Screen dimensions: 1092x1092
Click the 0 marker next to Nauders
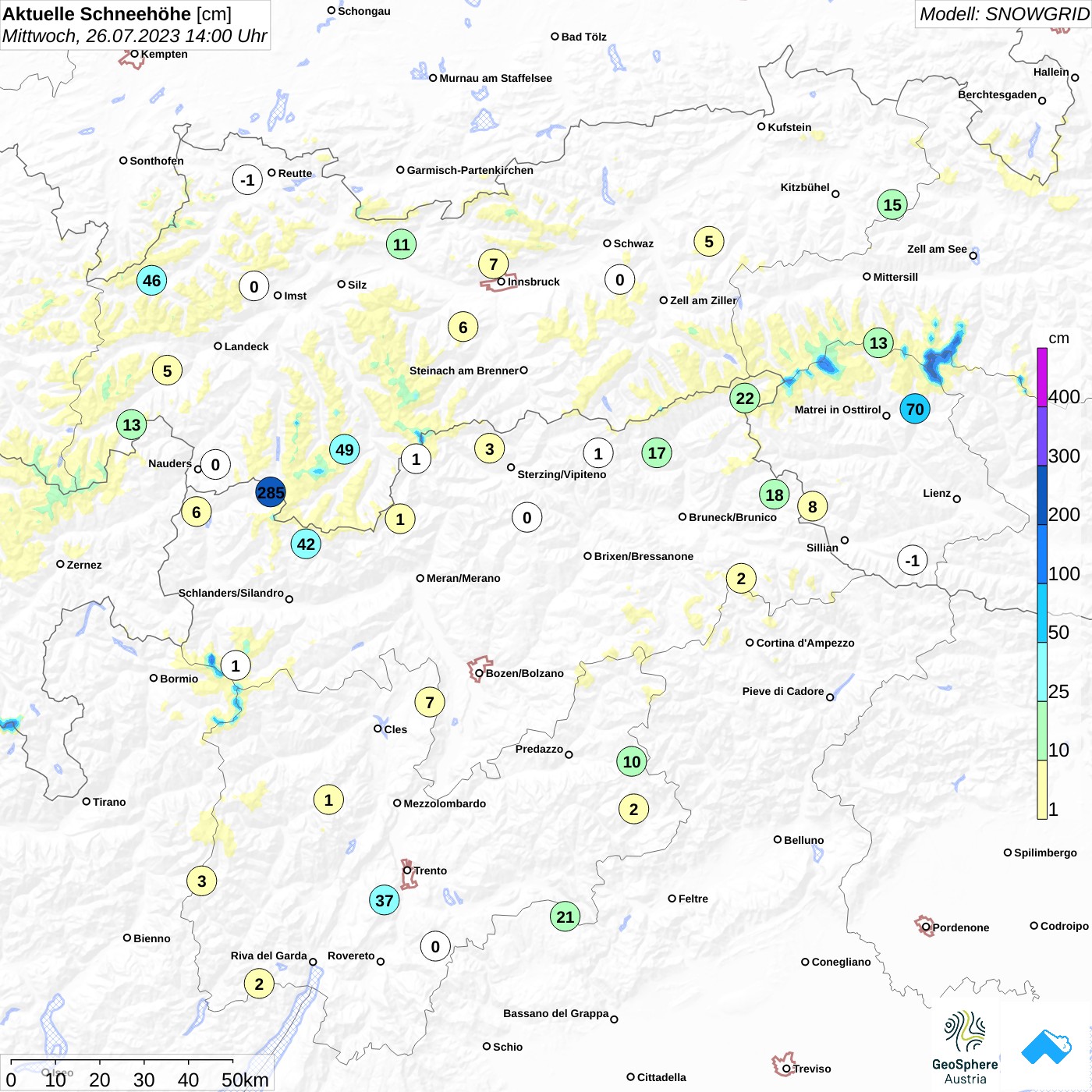pos(216,465)
